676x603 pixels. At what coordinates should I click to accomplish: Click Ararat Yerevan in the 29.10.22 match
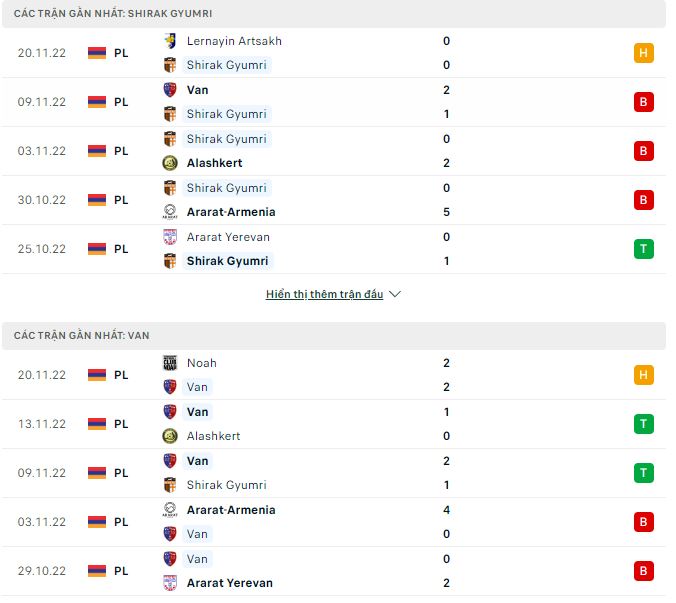(x=229, y=583)
